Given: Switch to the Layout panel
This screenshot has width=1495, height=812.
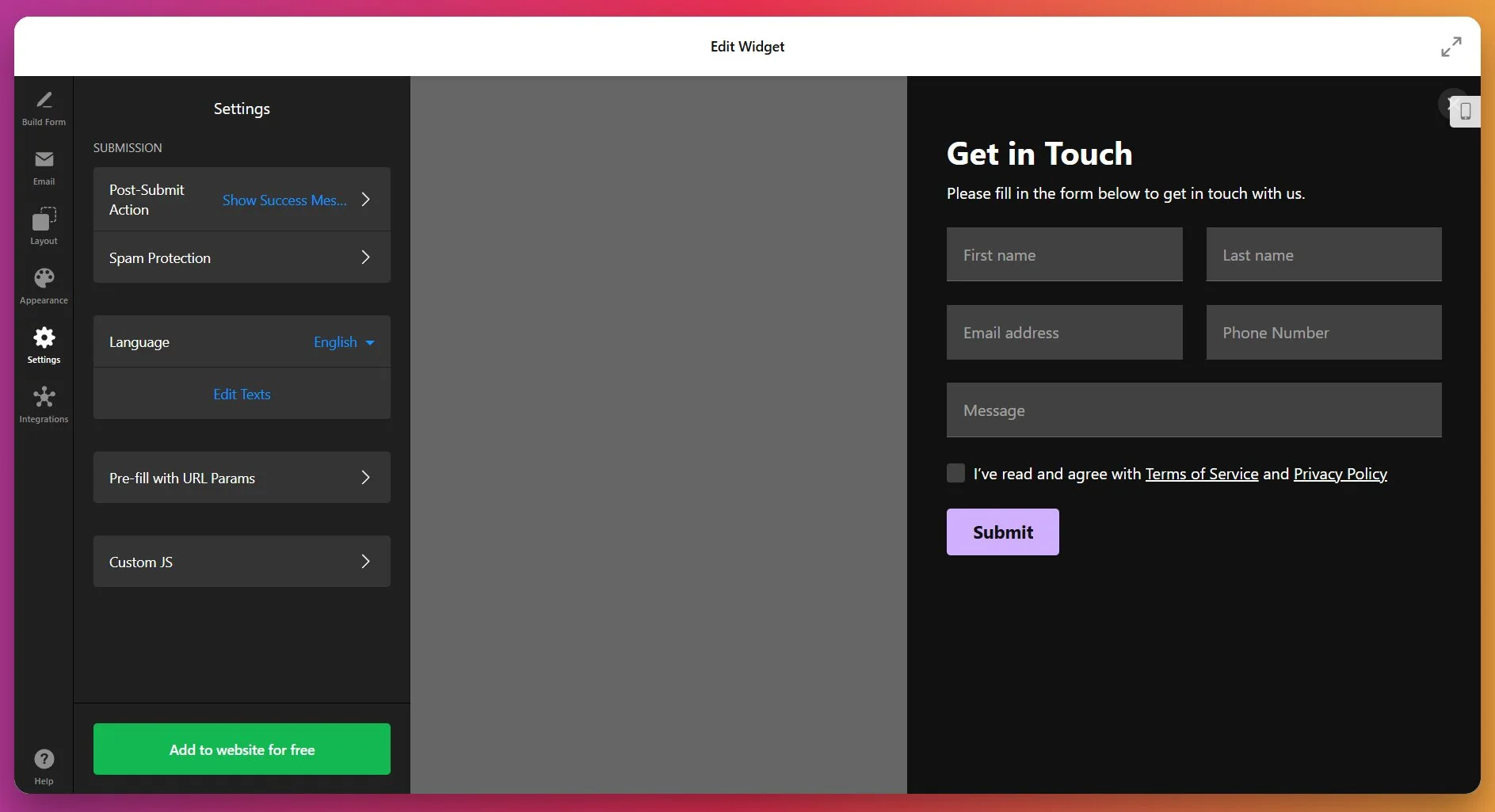Looking at the screenshot, I should (x=44, y=226).
